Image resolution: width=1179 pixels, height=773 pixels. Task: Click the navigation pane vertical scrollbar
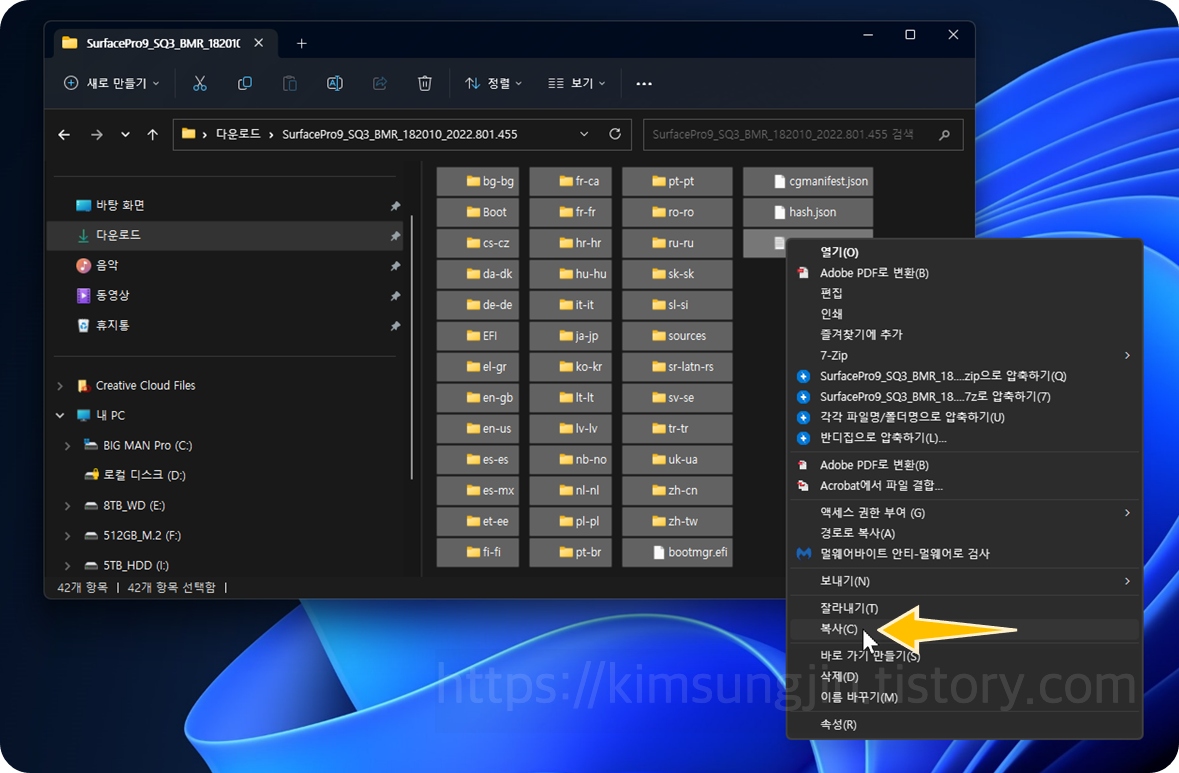(411, 347)
